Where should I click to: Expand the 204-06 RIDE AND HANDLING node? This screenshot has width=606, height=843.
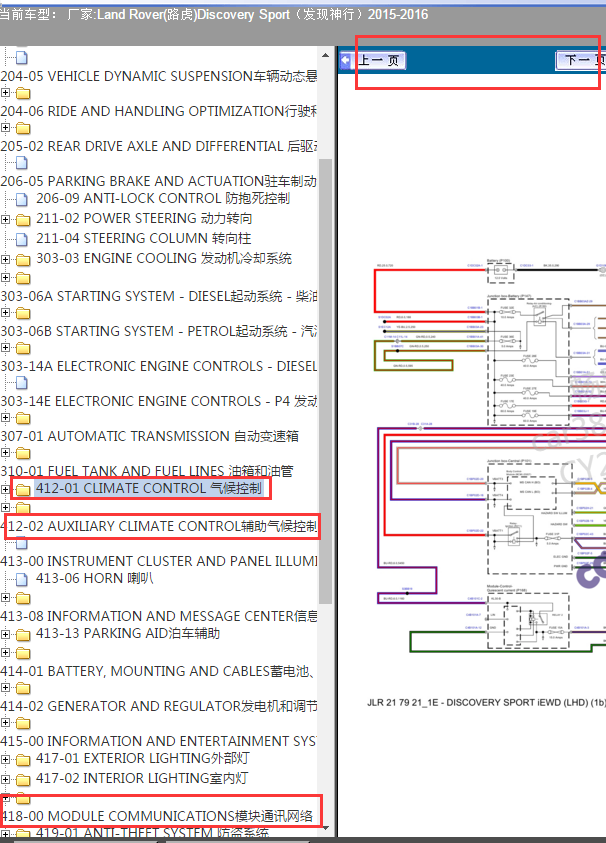coord(5,92)
